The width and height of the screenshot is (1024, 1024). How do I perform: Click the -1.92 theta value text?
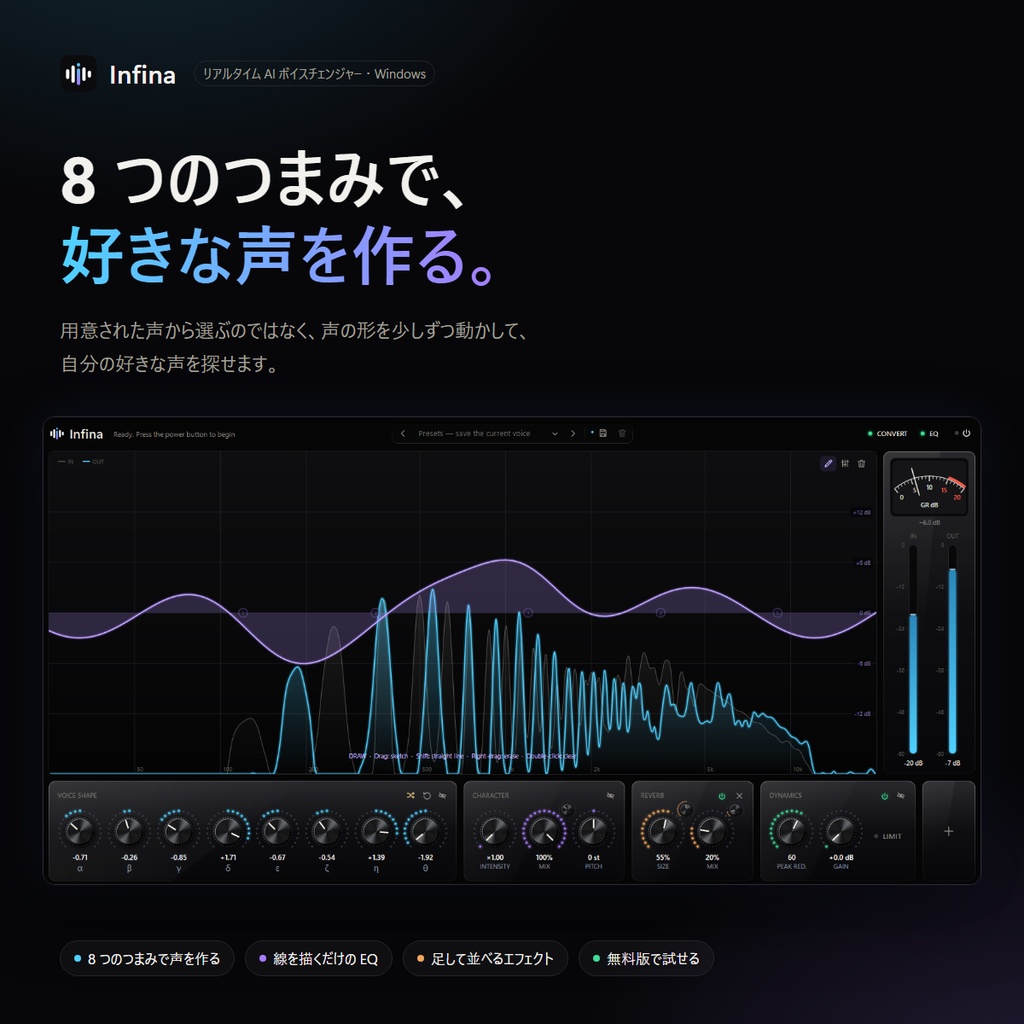pyautogui.click(x=425, y=857)
